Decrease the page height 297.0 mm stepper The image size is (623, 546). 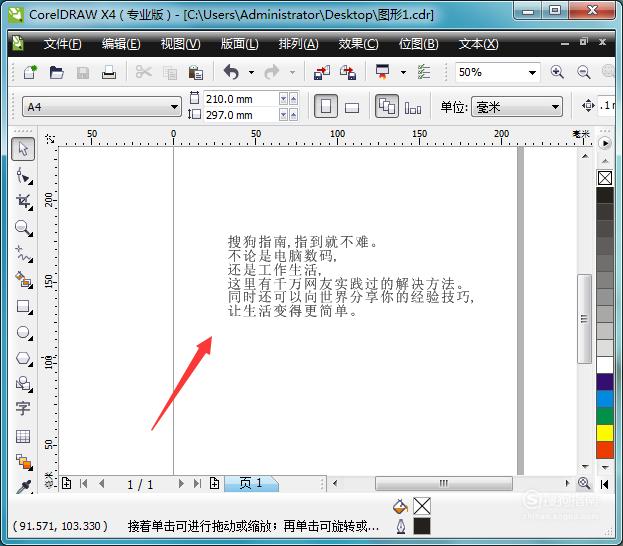(x=283, y=115)
